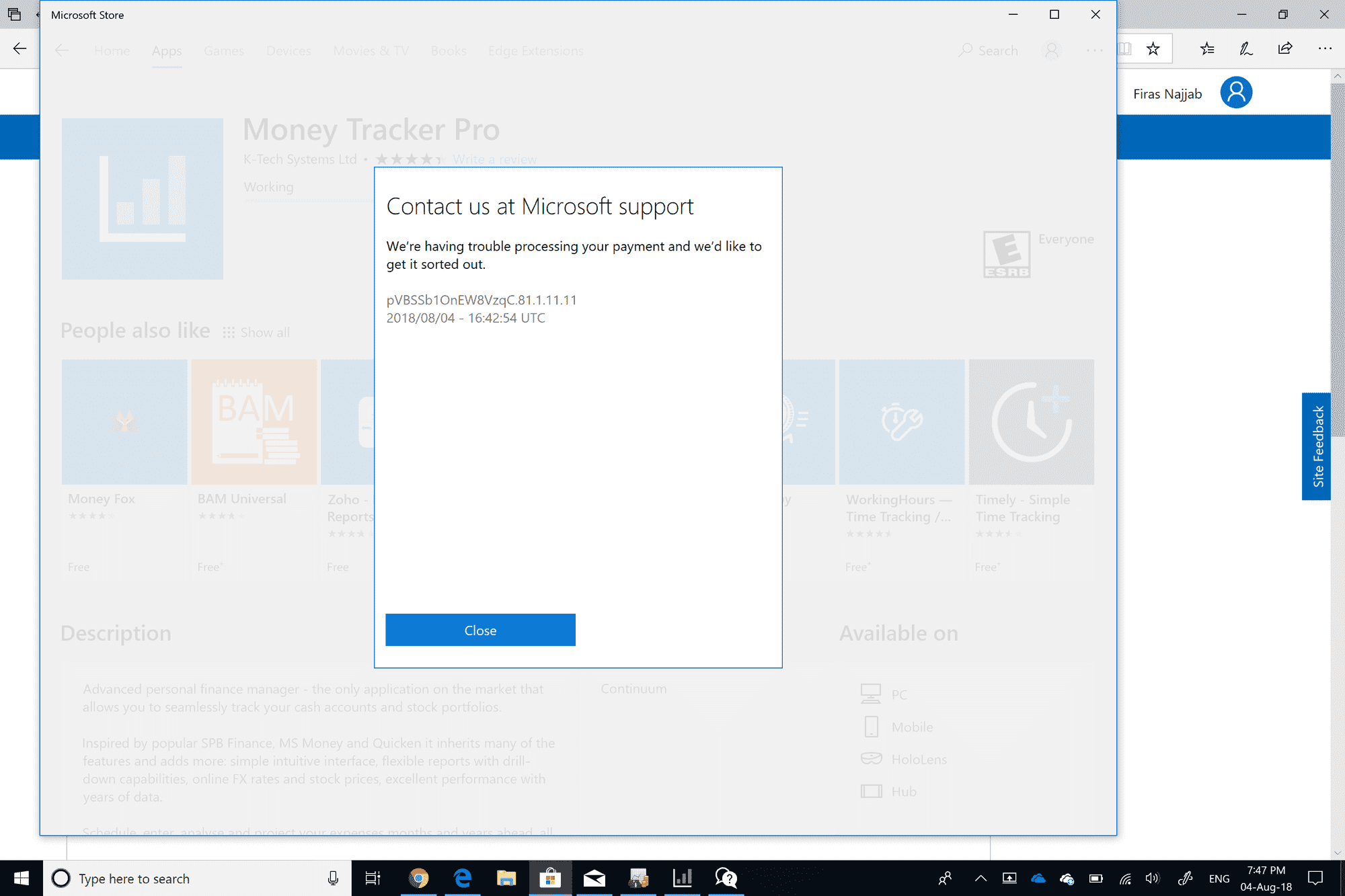Select the error code pVBSSb1OnEW8VzqC.81.1.11.11
1345x896 pixels.
click(x=482, y=300)
